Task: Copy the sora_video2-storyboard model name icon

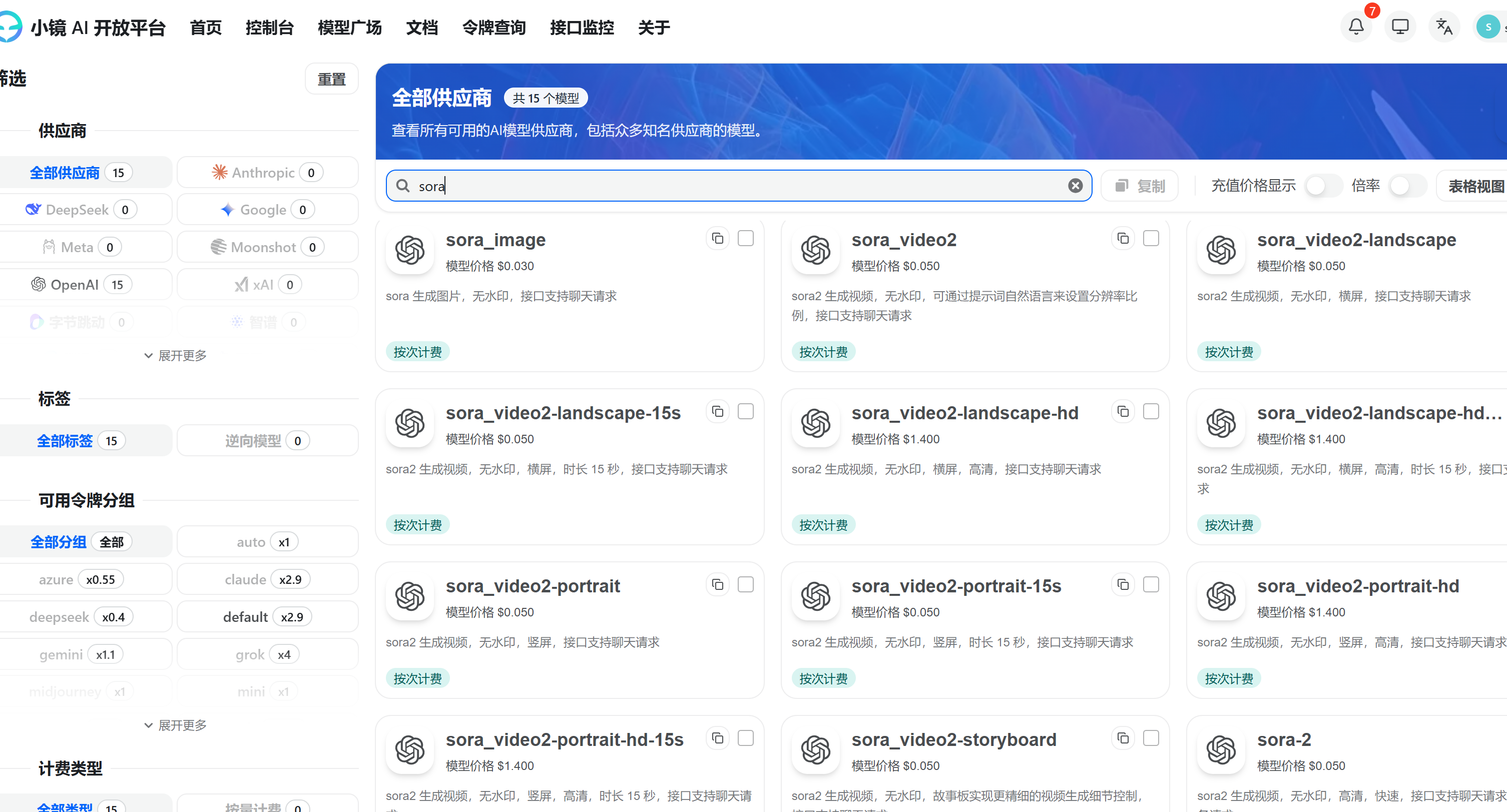Action: [1123, 738]
